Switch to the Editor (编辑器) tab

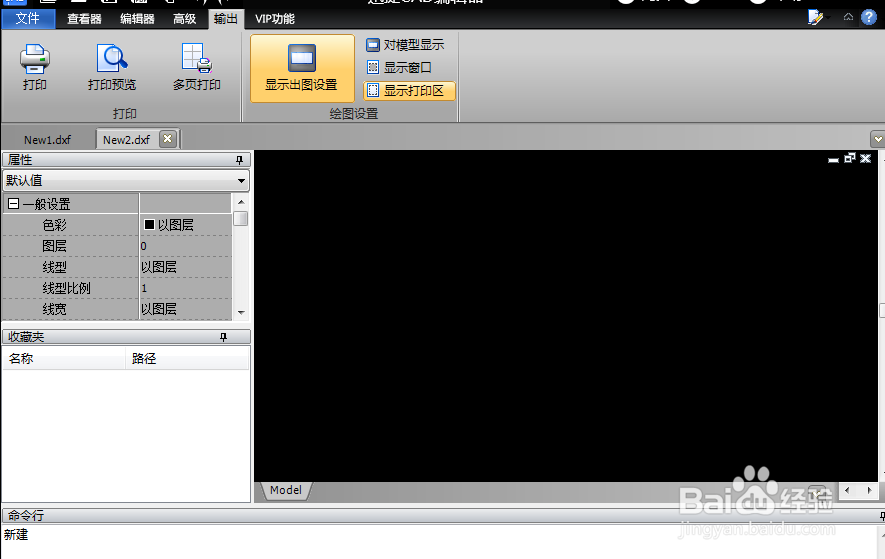(x=137, y=19)
